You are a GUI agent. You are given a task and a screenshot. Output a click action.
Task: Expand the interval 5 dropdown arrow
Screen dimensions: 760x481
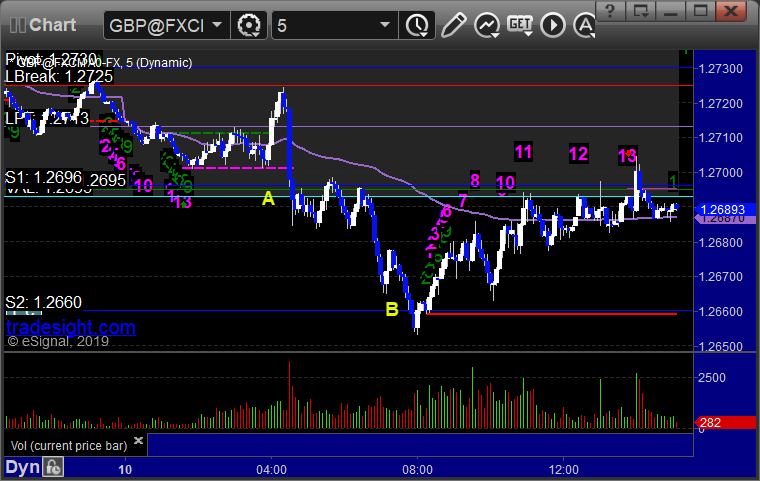385,25
